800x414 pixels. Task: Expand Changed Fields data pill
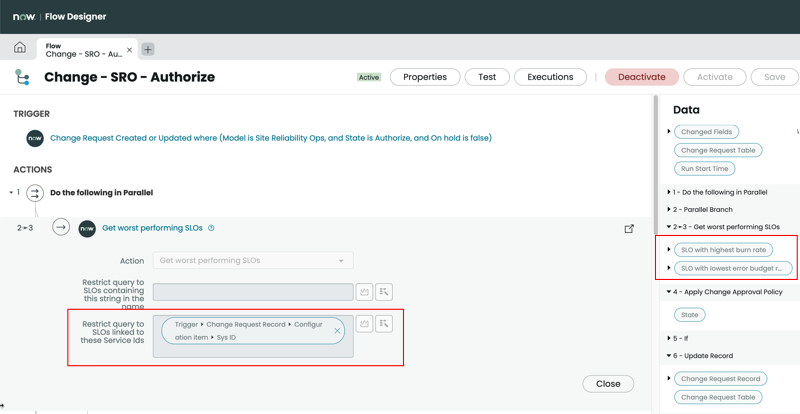pos(669,132)
